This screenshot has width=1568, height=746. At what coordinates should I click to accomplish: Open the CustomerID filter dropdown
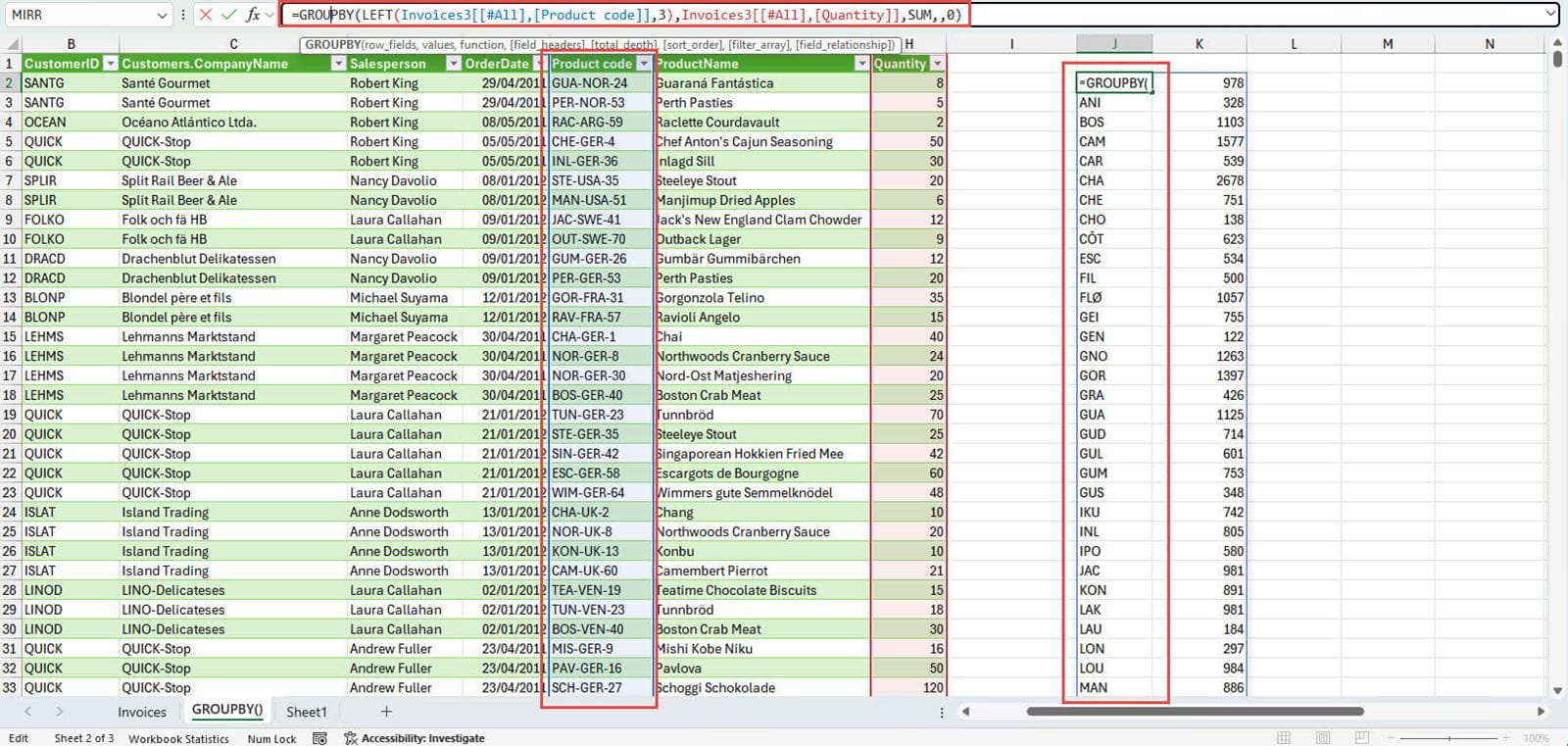click(110, 64)
